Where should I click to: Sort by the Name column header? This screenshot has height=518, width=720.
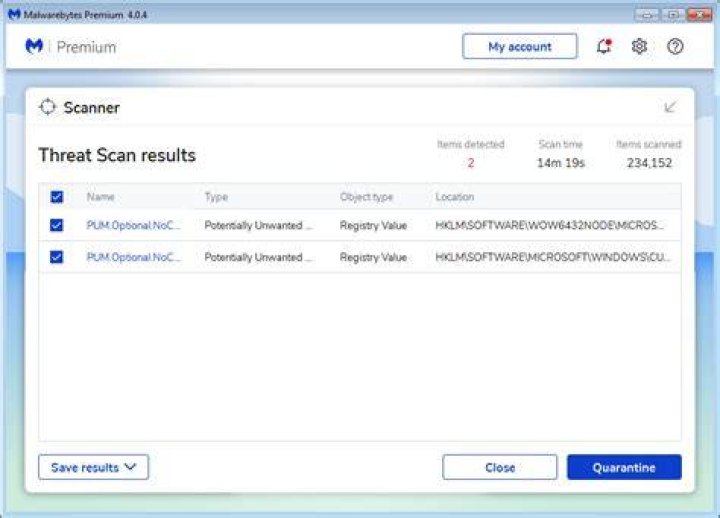click(101, 197)
